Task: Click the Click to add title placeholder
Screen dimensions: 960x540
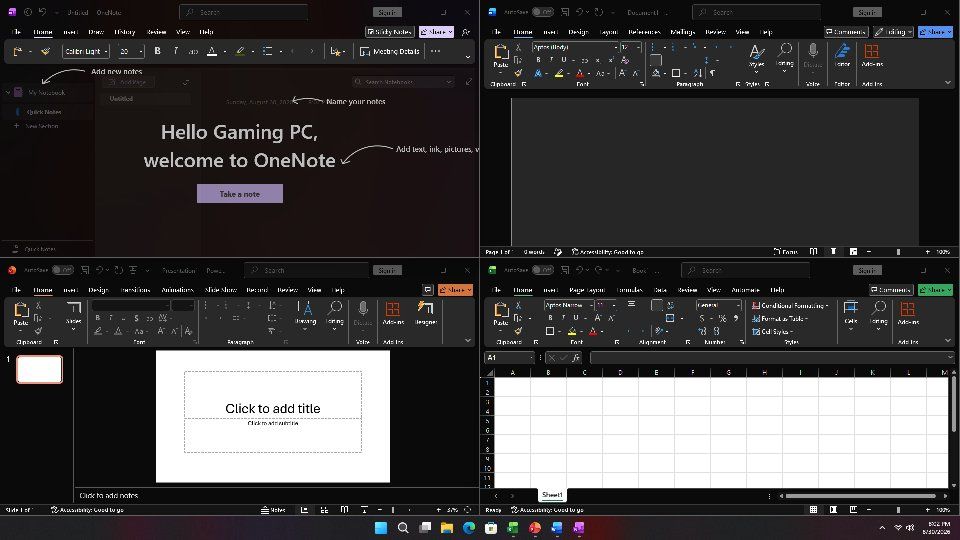Action: click(x=272, y=408)
